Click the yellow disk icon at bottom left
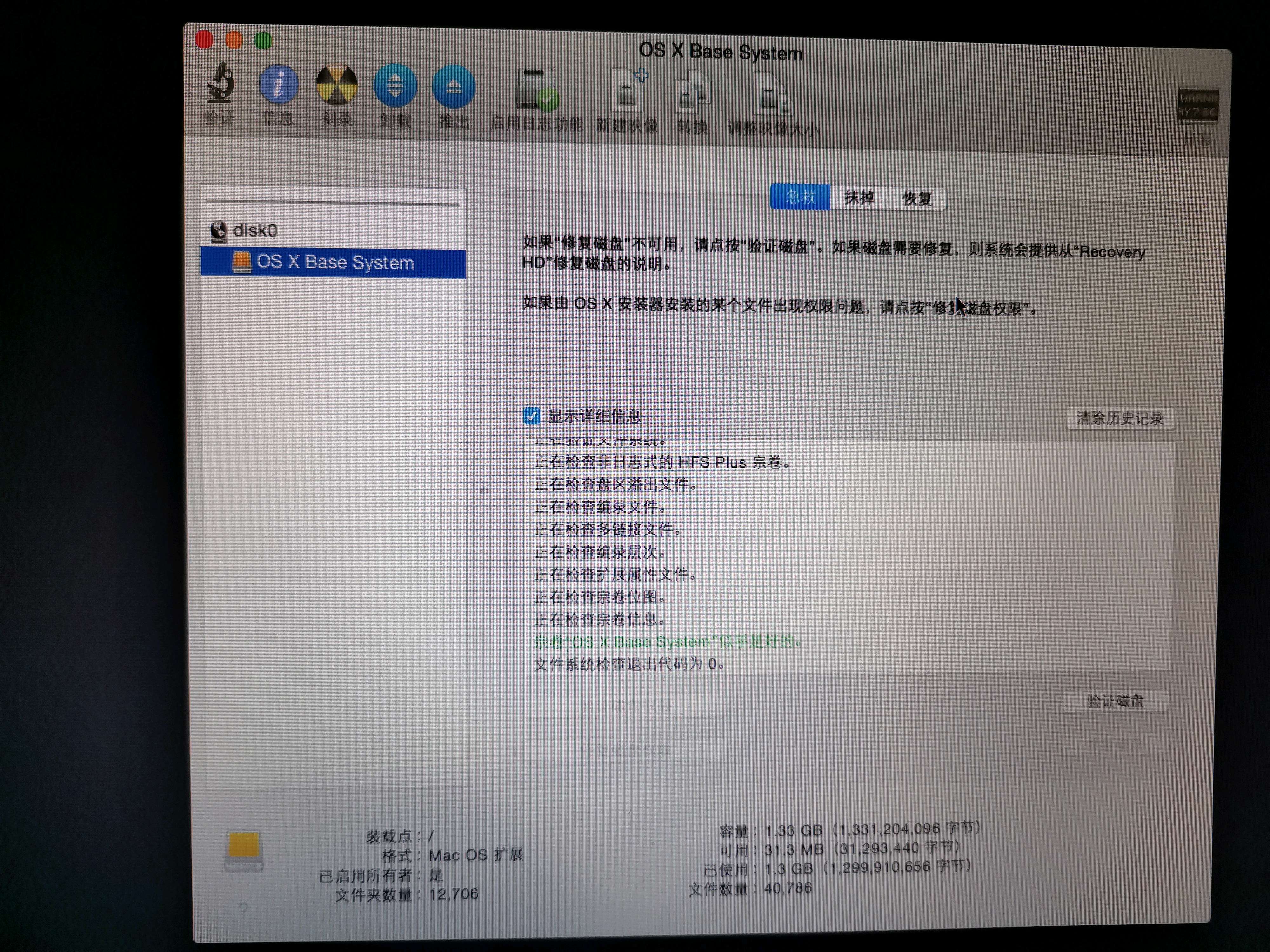The width and height of the screenshot is (1270, 952). [x=244, y=851]
